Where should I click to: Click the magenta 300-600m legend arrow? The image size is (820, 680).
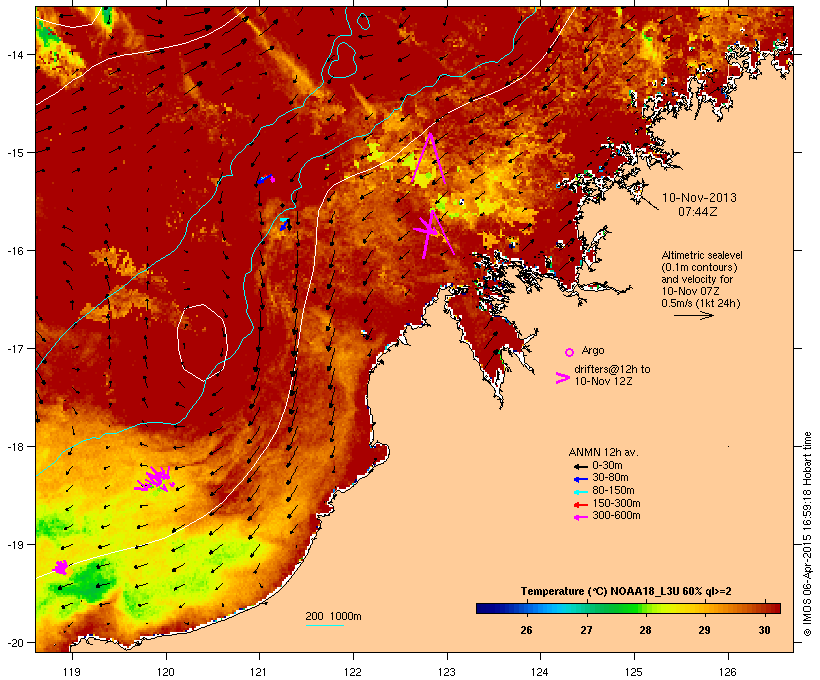[x=580, y=517]
